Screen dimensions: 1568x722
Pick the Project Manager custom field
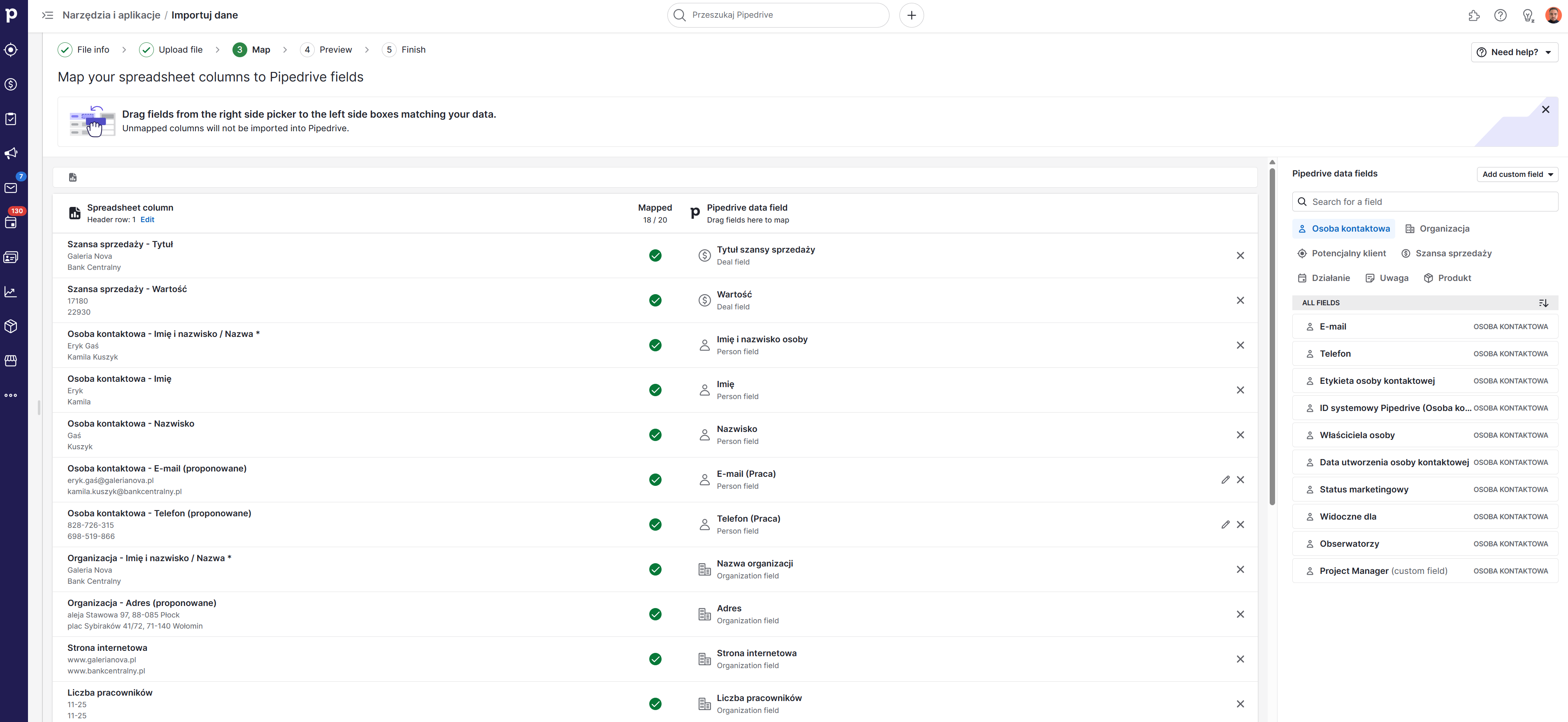coord(1425,571)
